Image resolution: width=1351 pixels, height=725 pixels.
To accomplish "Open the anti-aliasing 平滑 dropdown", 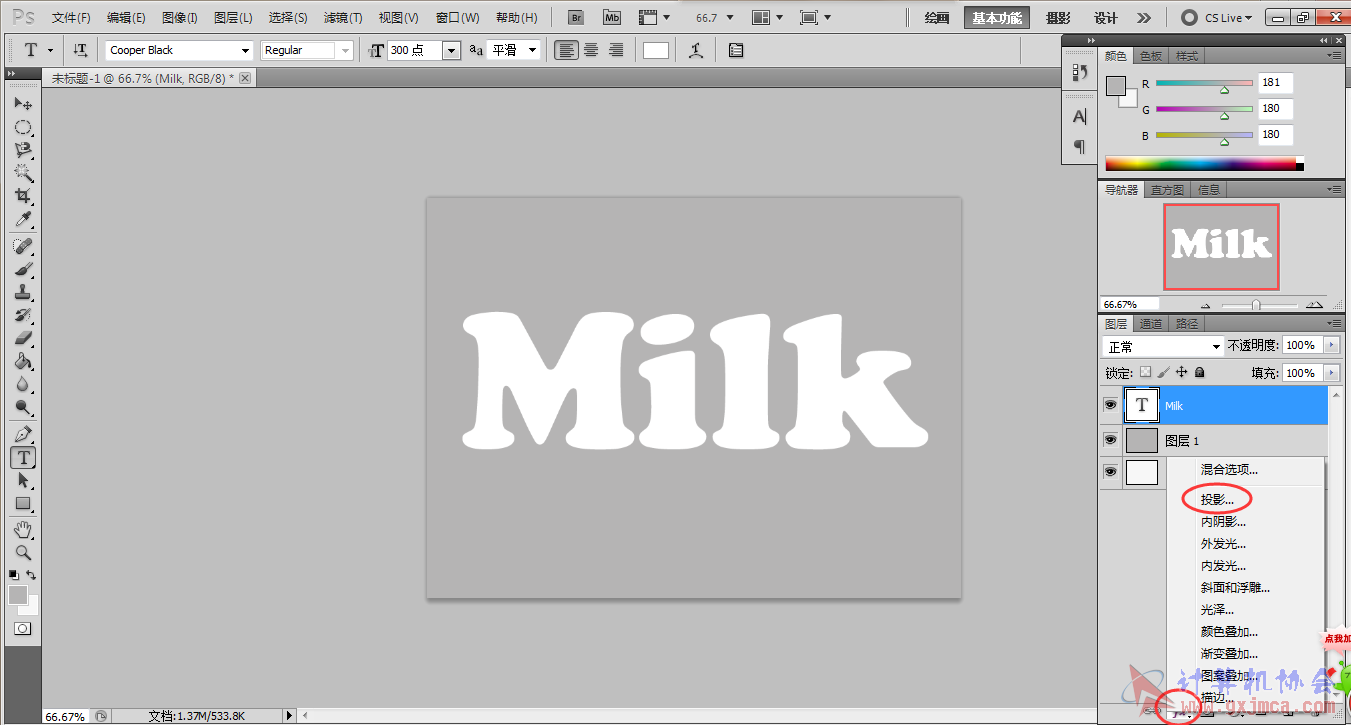I will [x=533, y=50].
